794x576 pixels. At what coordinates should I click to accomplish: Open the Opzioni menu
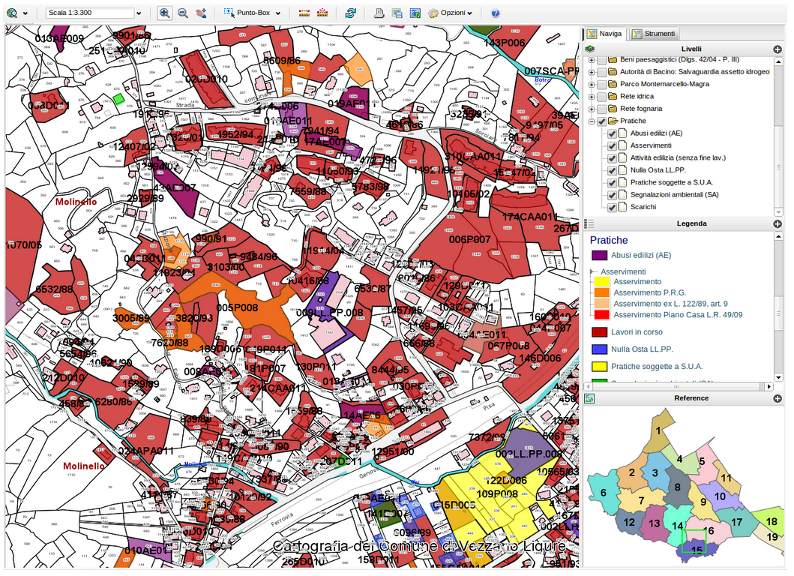click(x=450, y=13)
